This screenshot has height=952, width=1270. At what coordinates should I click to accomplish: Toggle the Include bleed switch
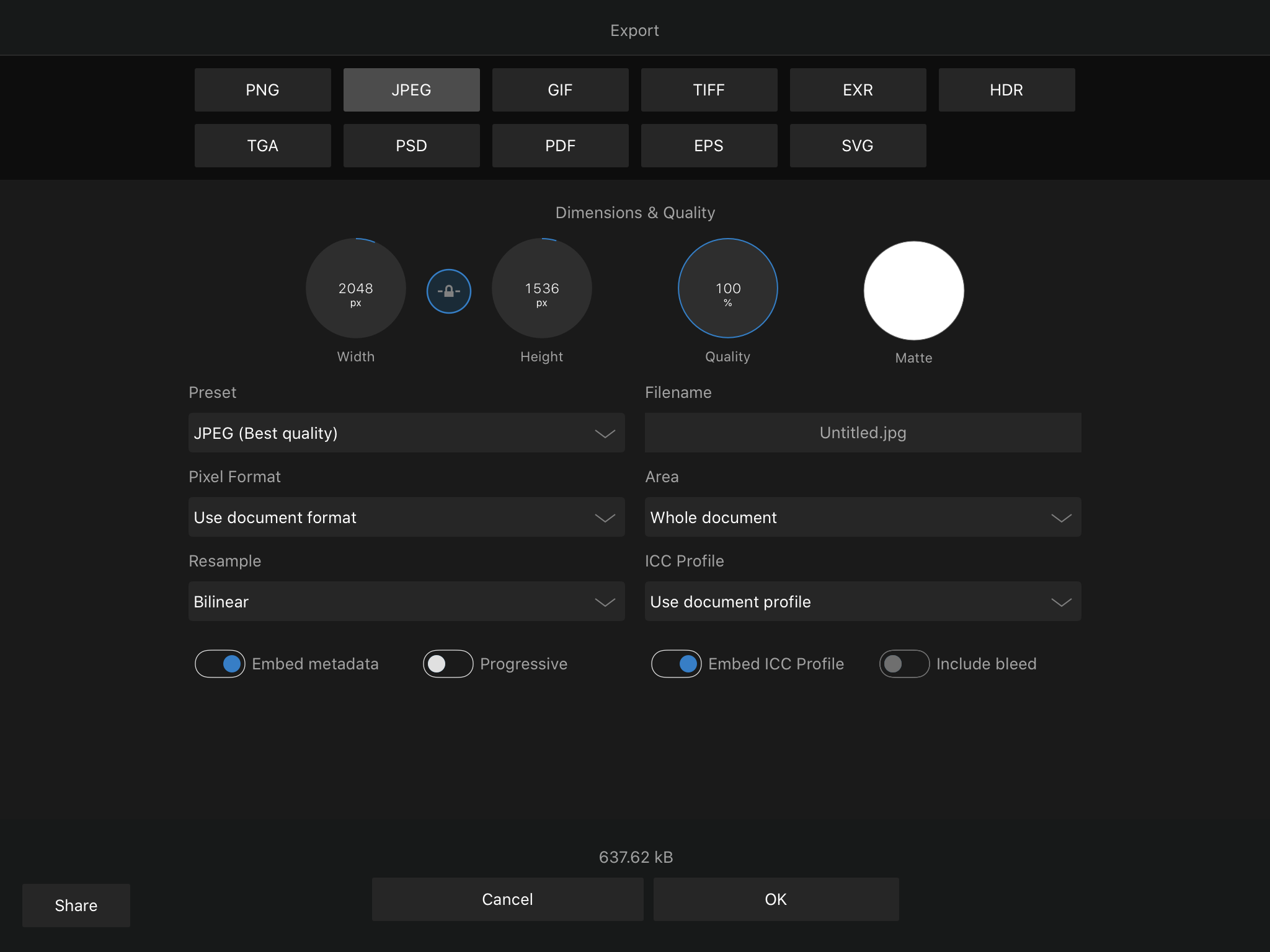point(904,664)
